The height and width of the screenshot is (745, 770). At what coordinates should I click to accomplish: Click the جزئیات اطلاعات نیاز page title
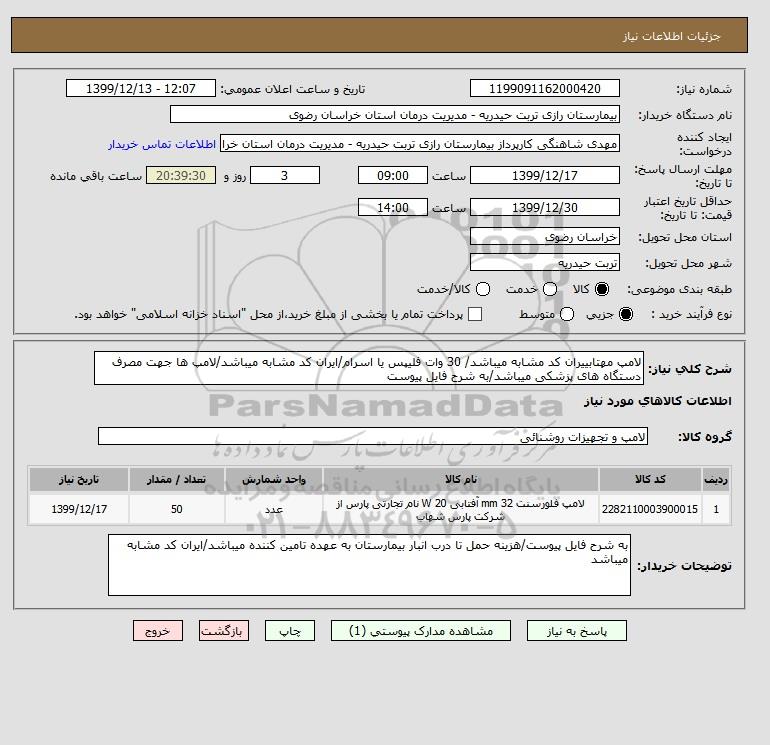(671, 36)
